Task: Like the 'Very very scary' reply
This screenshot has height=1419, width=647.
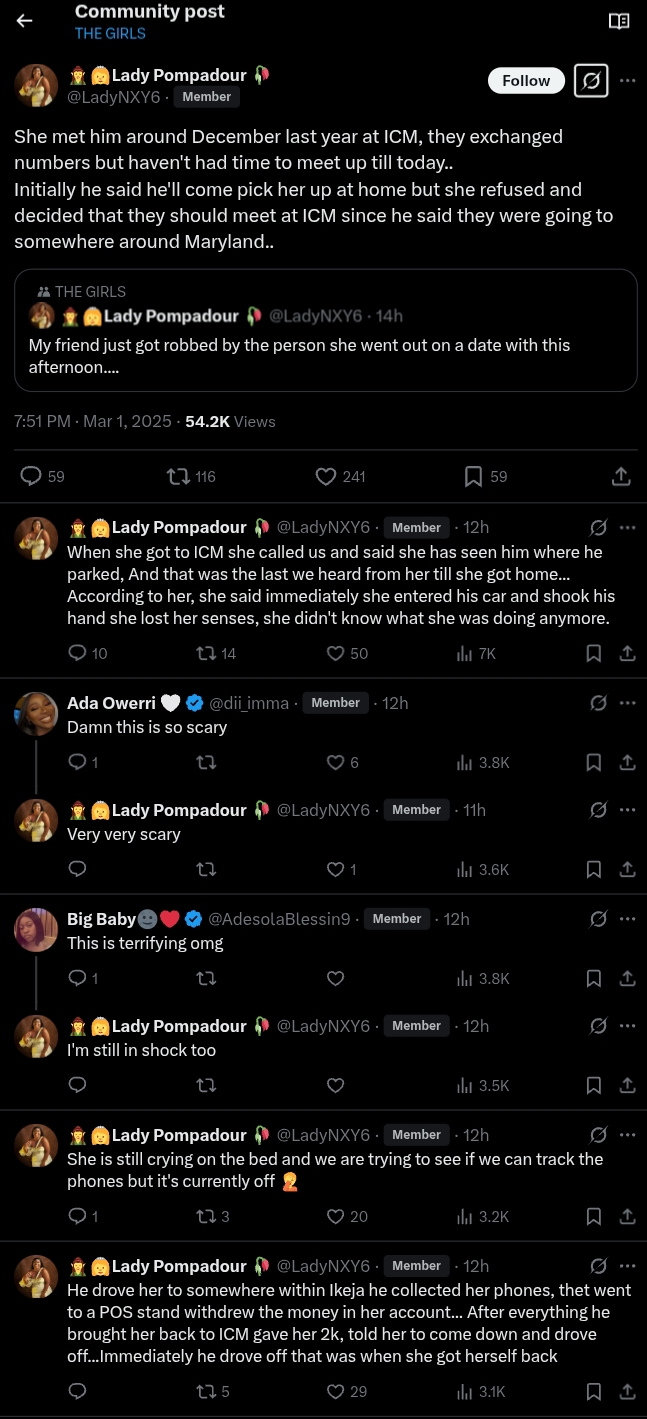Action: click(x=336, y=870)
